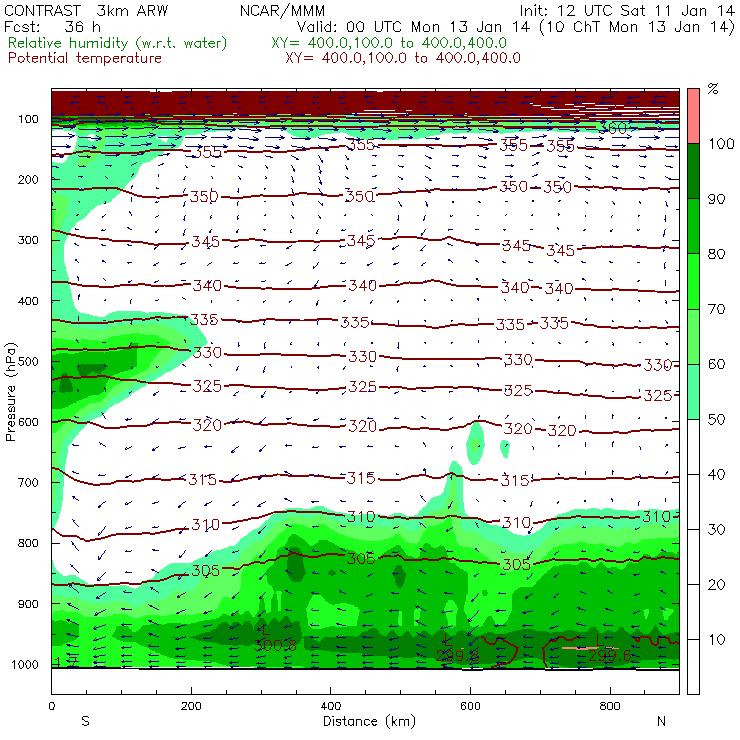Click the distance axis '0' tick label
The width and height of the screenshot is (740, 740).
51,706
